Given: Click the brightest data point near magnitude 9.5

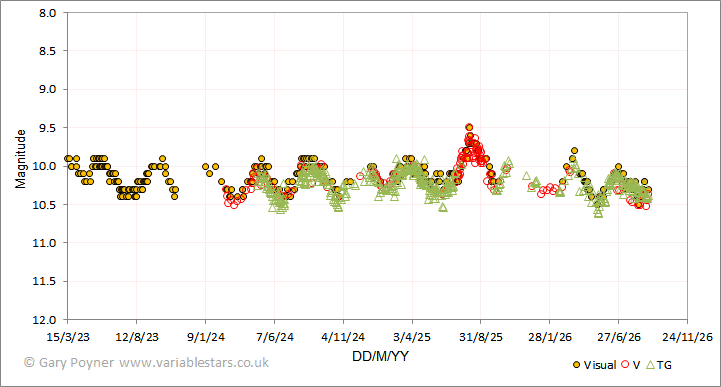Looking at the screenshot, I should (x=469, y=127).
